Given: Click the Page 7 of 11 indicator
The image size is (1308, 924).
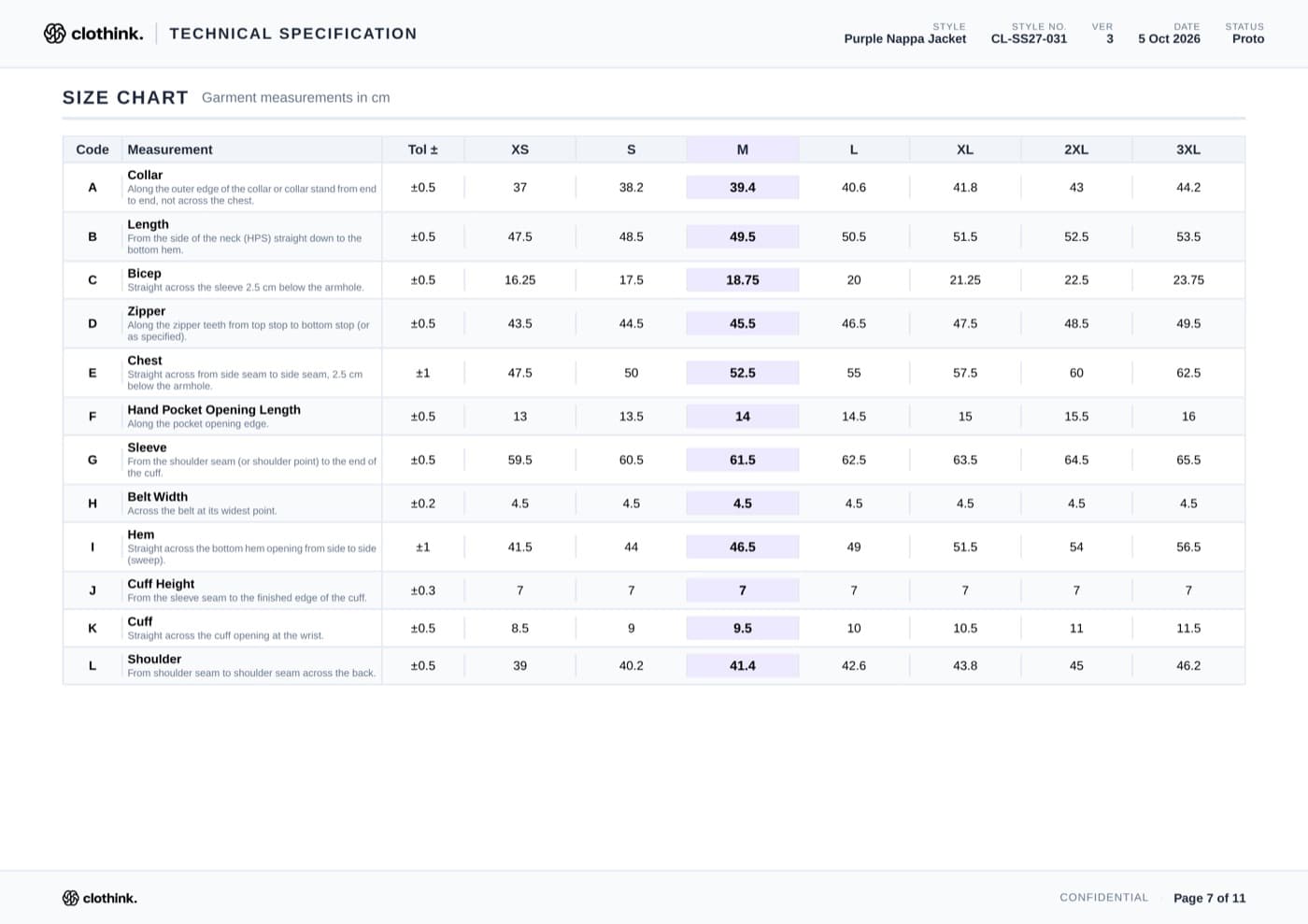Looking at the screenshot, I should (1210, 898).
